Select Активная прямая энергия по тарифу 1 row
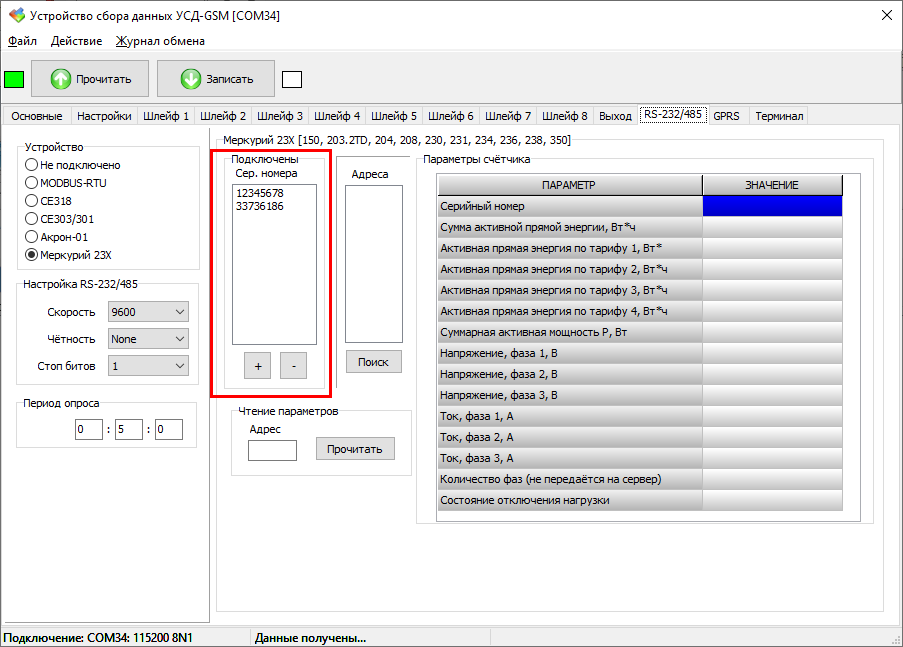Viewport: 903px width, 647px height. pos(570,248)
